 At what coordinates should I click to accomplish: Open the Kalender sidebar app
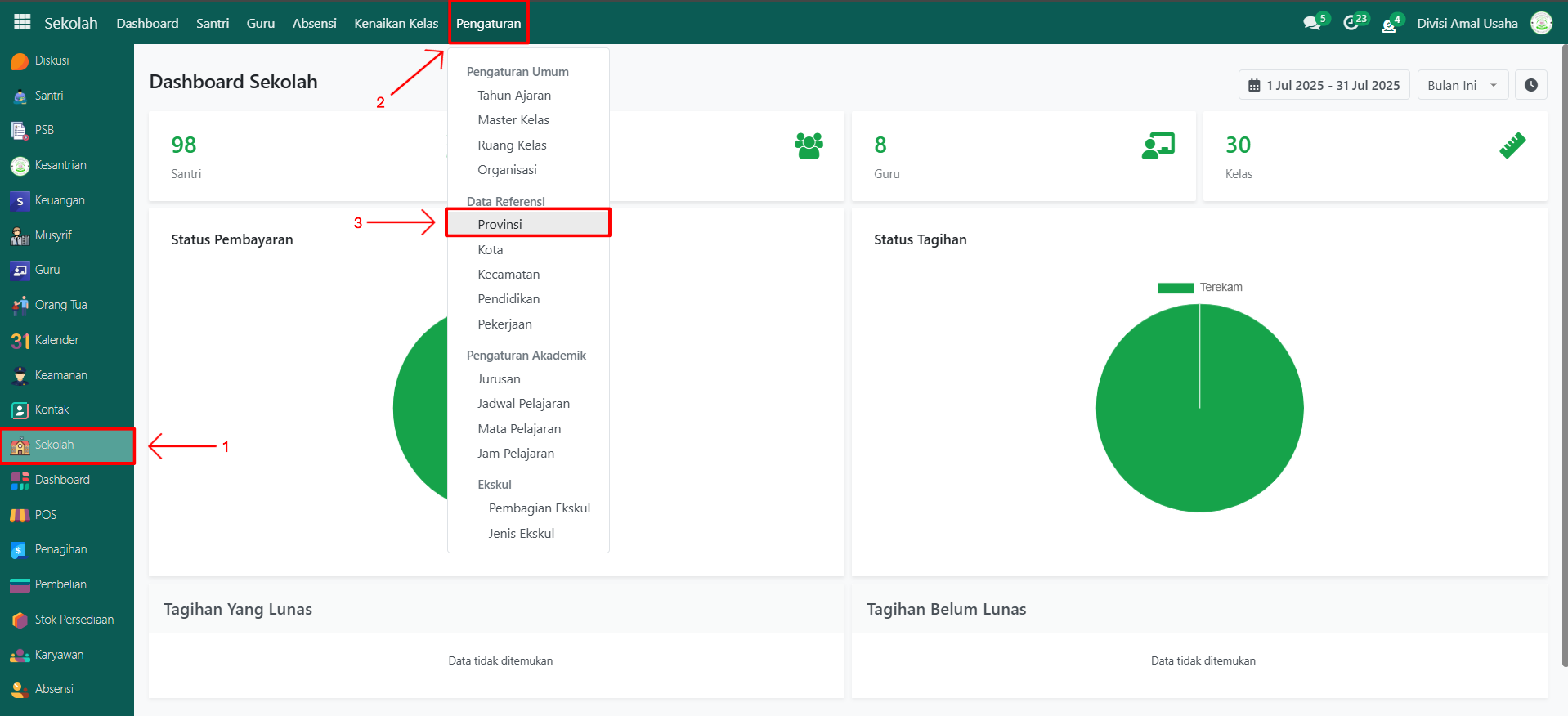(56, 340)
